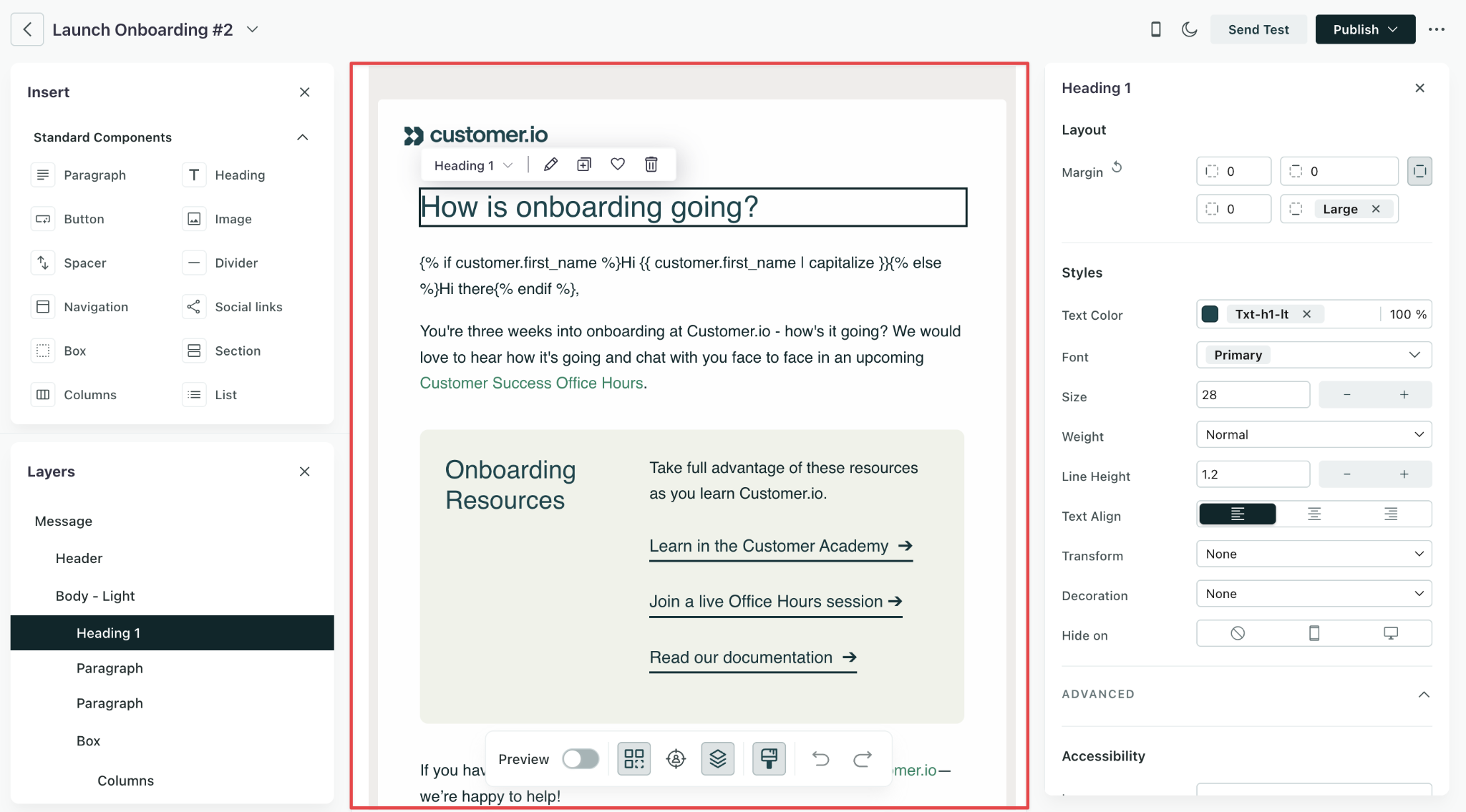Select the Box layer
This screenshot has height=812, width=1466.
(x=172, y=741)
